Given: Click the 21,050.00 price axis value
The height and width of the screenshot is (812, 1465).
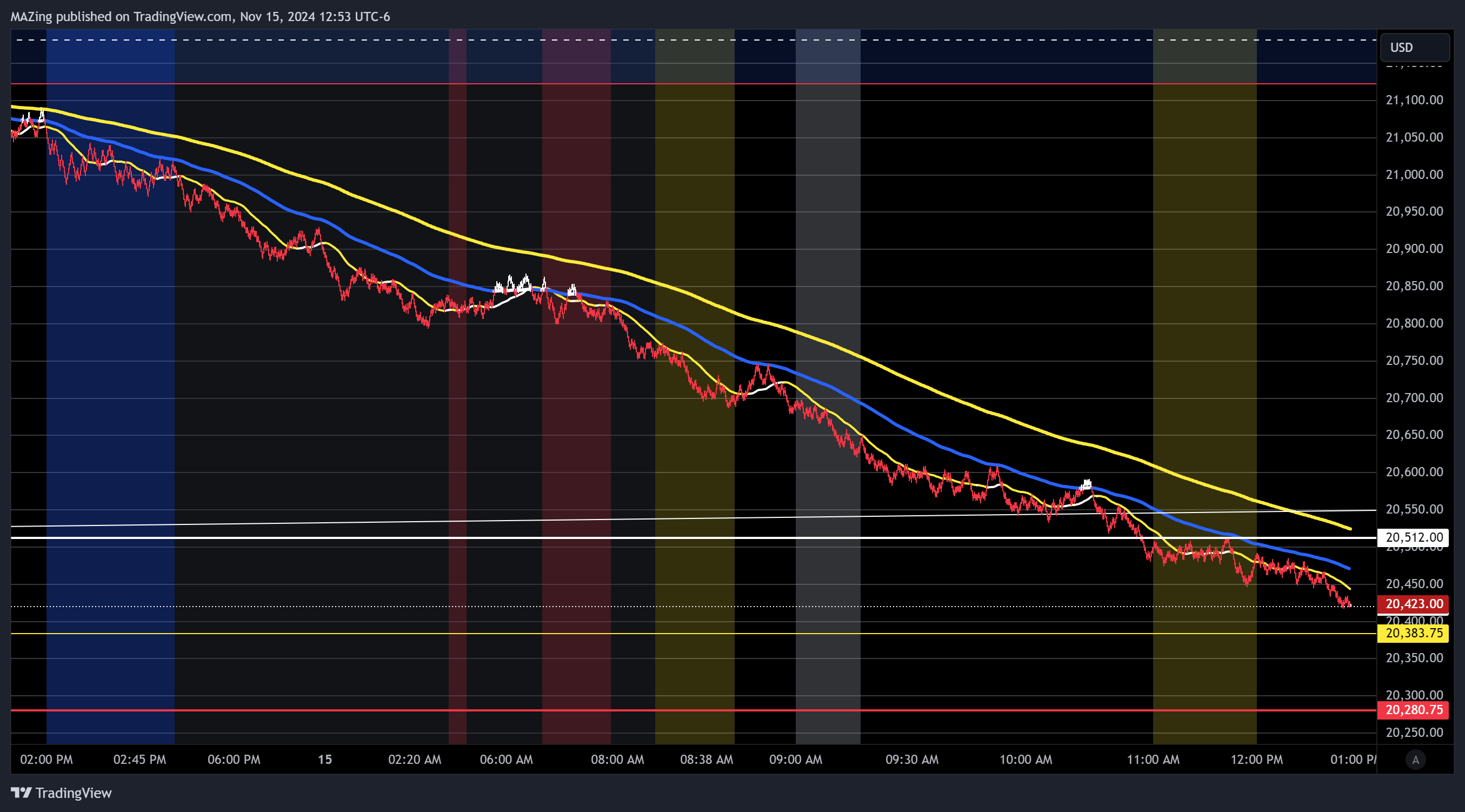Looking at the screenshot, I should (x=1414, y=137).
